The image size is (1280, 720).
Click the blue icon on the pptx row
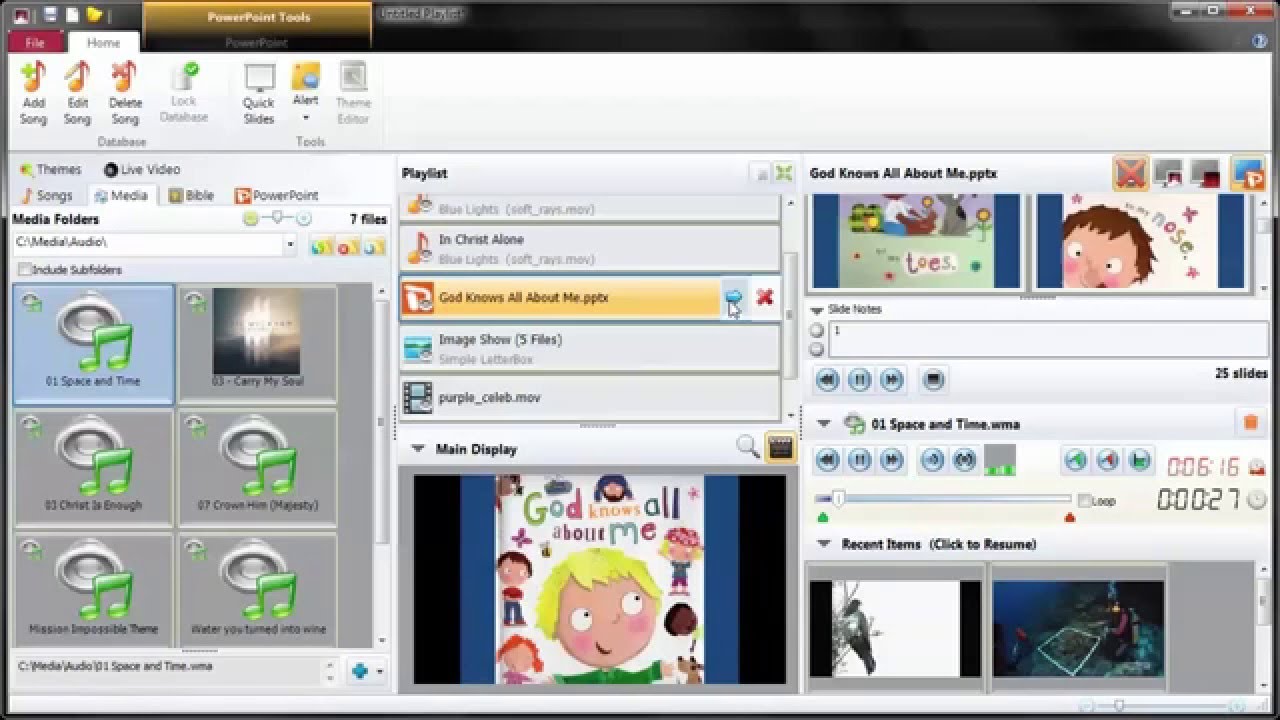(733, 297)
